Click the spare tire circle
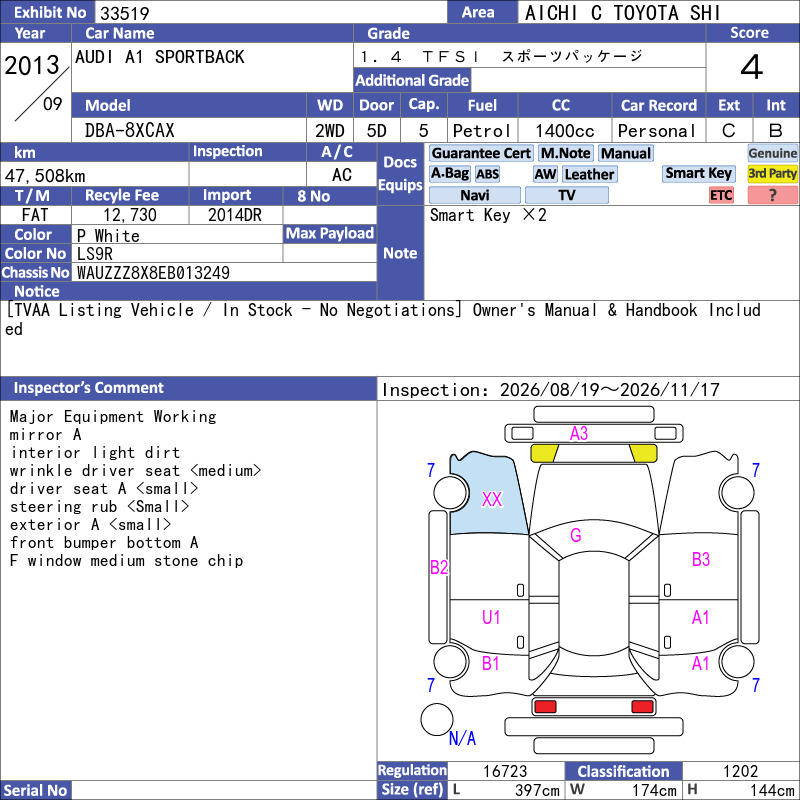Image resolution: width=800 pixels, height=800 pixels. pyautogui.click(x=437, y=719)
